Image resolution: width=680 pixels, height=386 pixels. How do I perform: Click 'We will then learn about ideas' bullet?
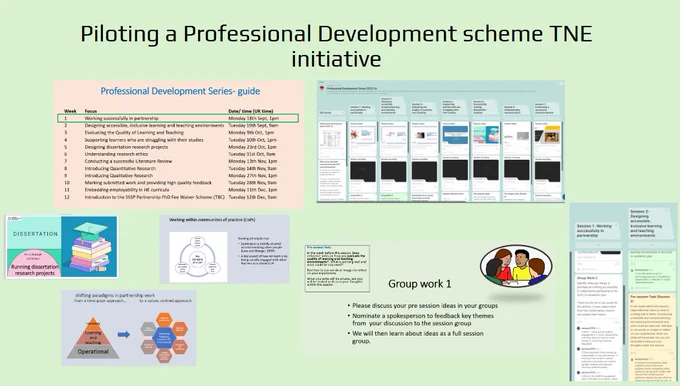pyautogui.click(x=418, y=337)
